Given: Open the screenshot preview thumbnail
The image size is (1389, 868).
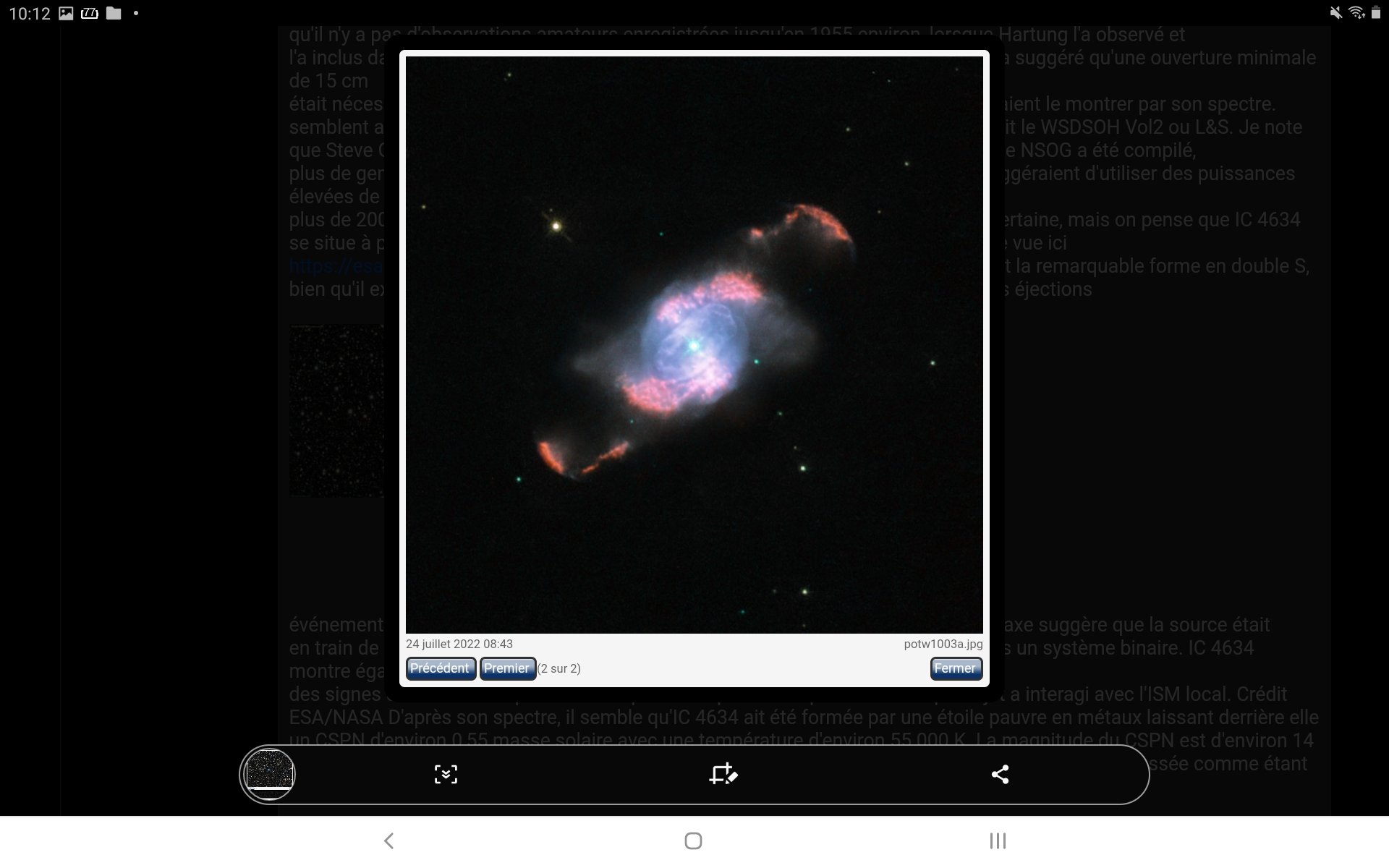Looking at the screenshot, I should pos(269,775).
